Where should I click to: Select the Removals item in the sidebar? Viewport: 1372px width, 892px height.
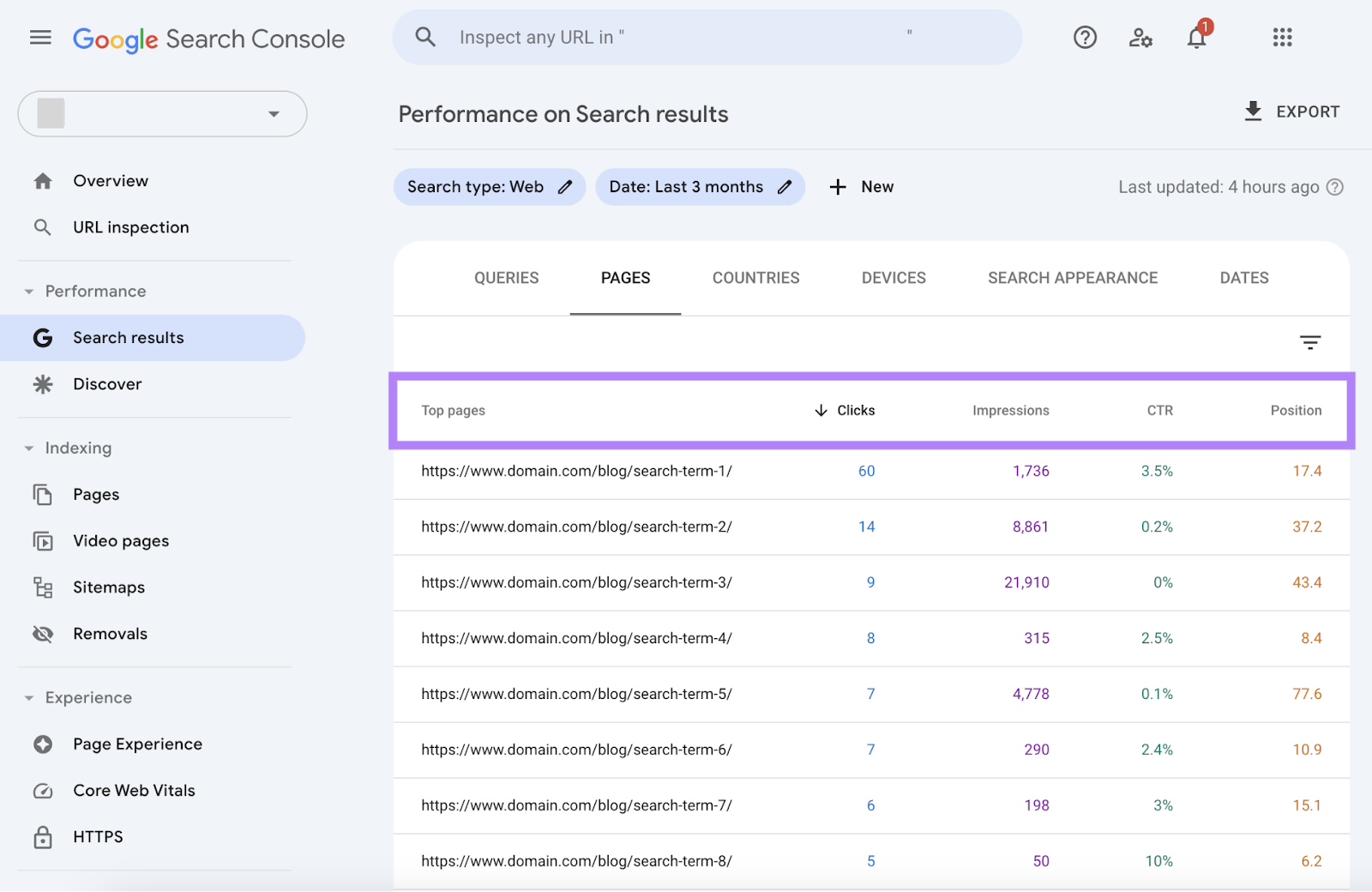tap(110, 633)
